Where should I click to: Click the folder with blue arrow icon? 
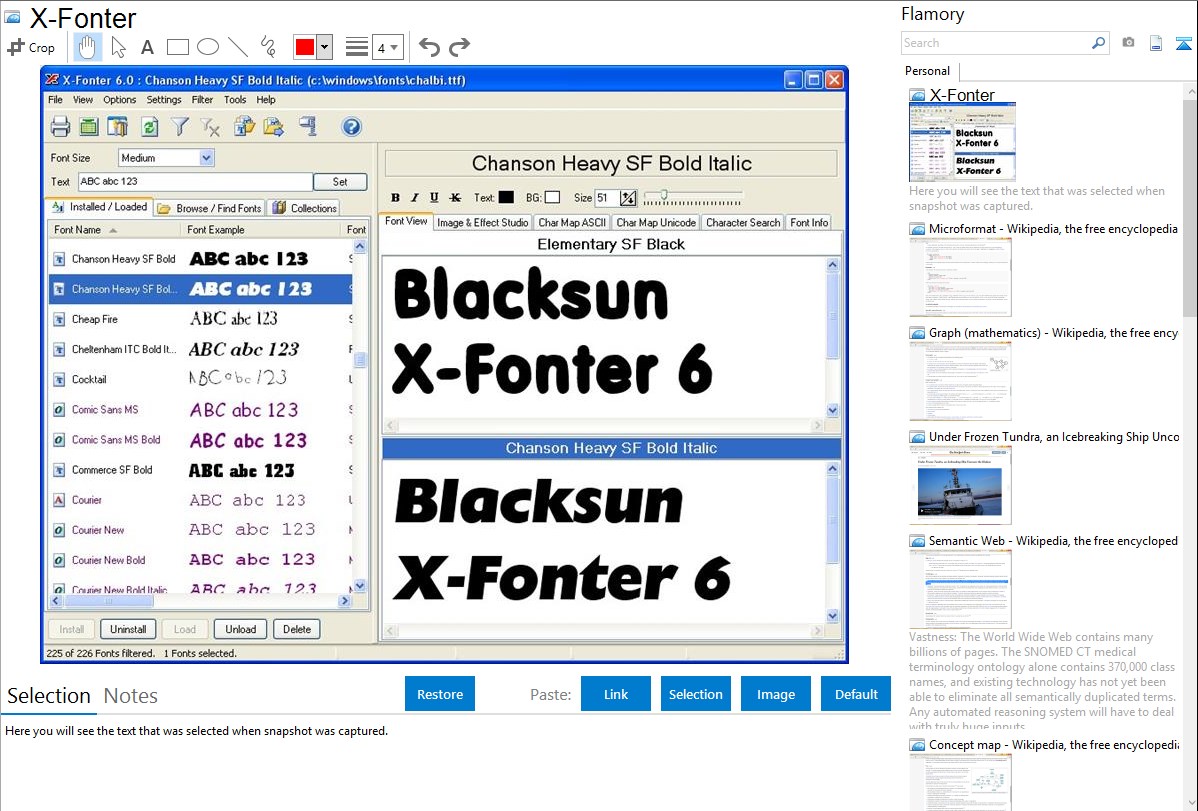(x=274, y=126)
